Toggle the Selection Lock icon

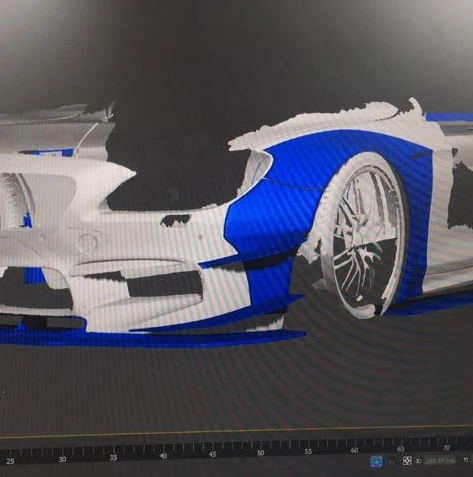coord(392,462)
